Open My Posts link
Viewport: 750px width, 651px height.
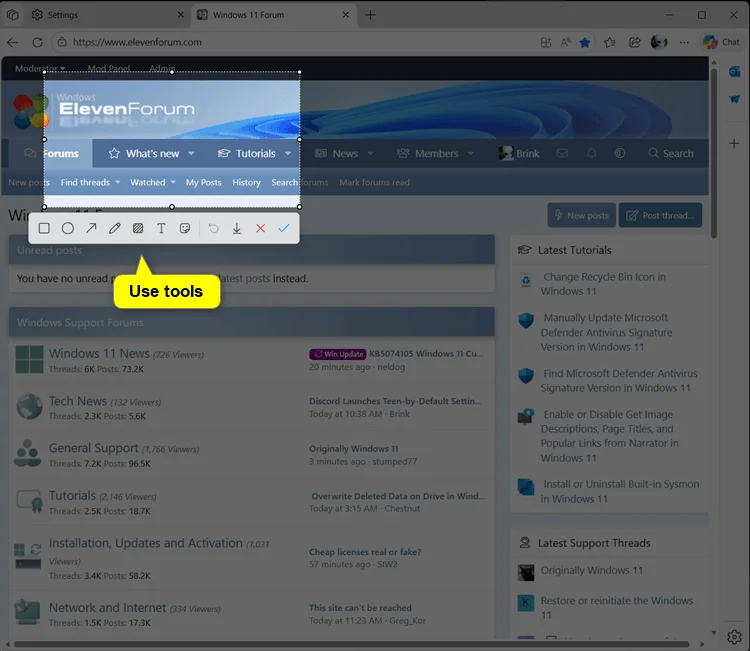(x=203, y=182)
